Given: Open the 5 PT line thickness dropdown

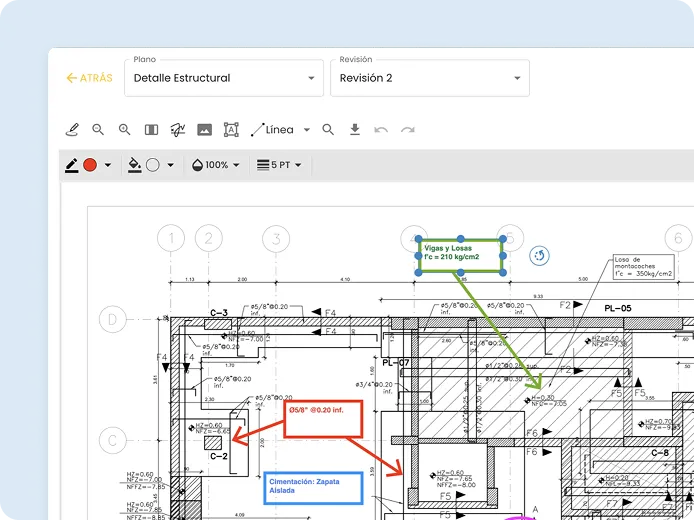Looking at the screenshot, I should click(x=279, y=165).
